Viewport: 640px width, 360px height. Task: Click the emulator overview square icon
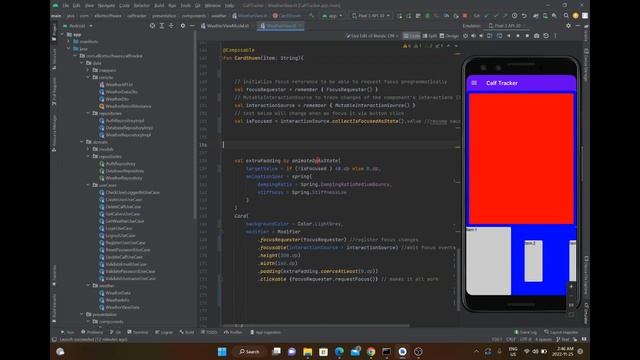[x=527, y=36]
